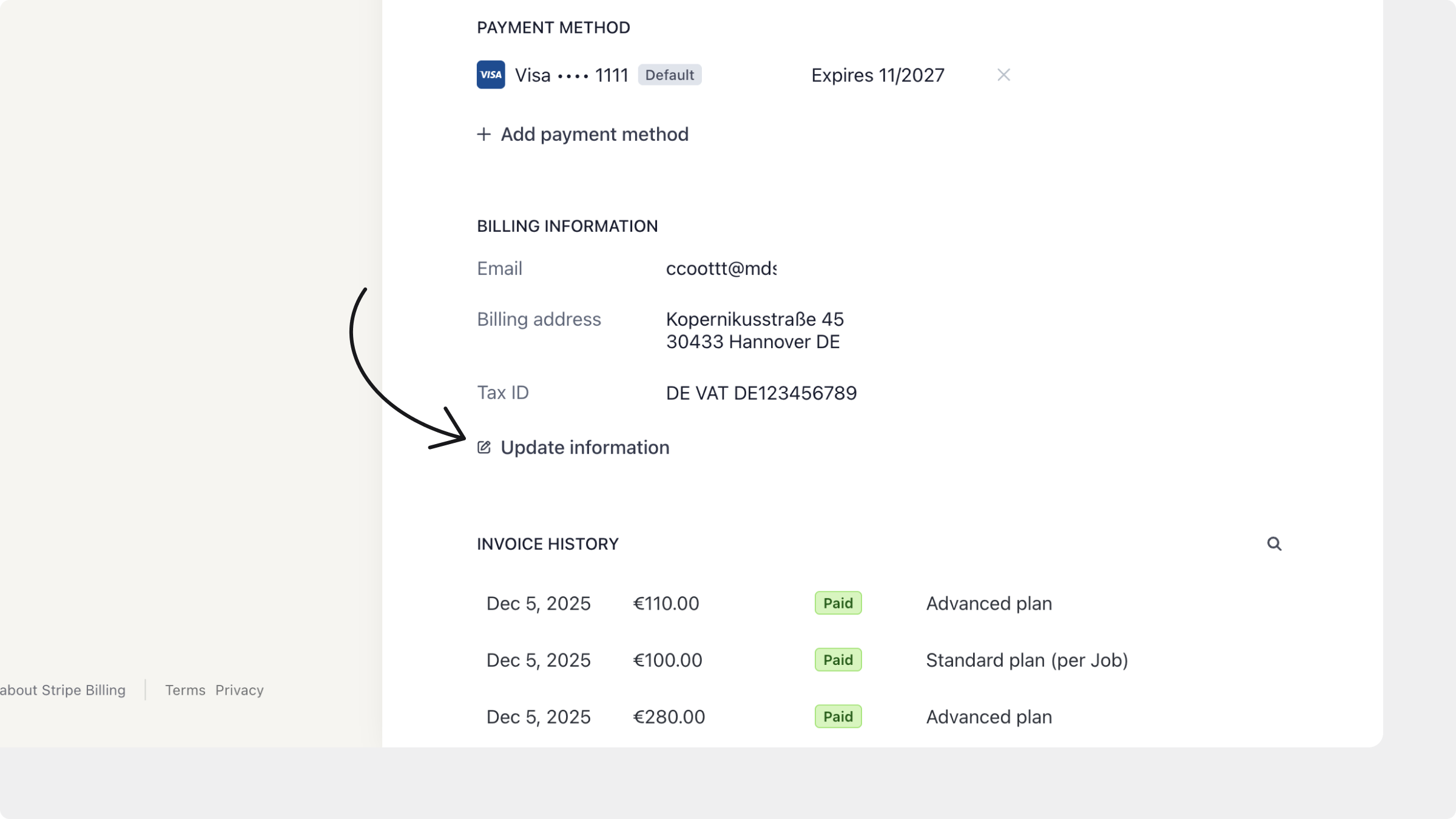
Task: Click Paid badge on €110.00 invoice
Action: pos(838,604)
